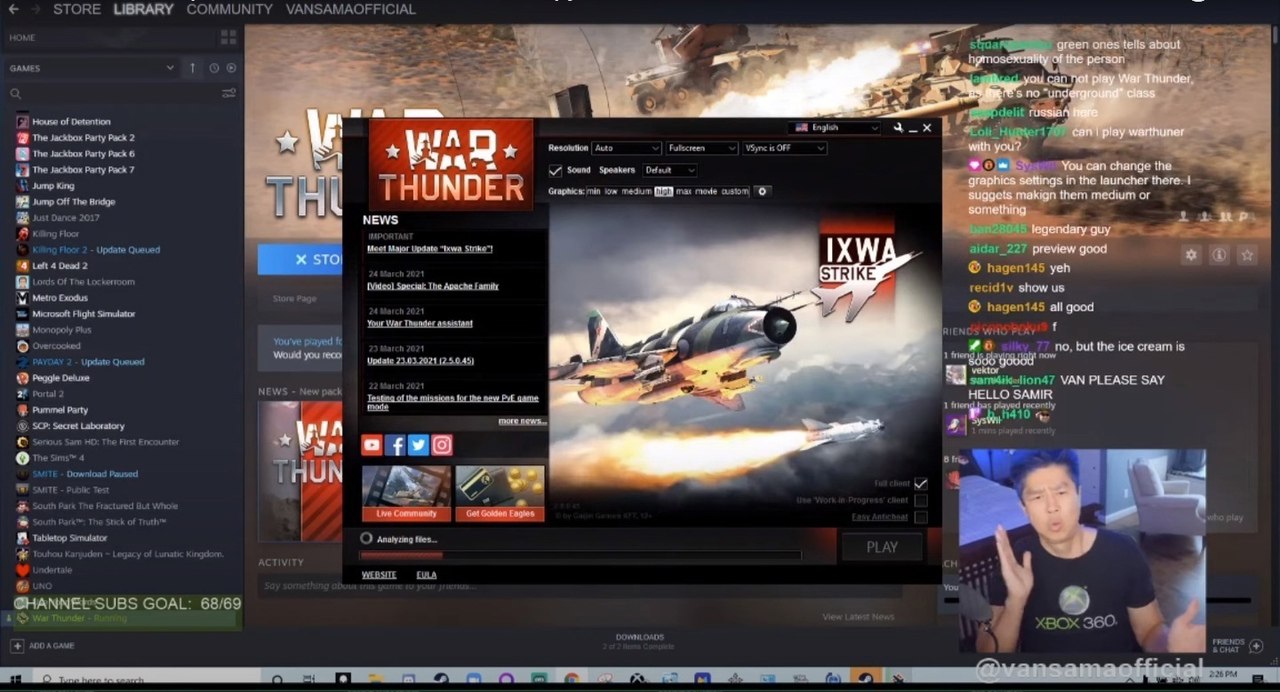Open the LIBRARY tab in Steam
The image size is (1280, 692).
point(143,9)
